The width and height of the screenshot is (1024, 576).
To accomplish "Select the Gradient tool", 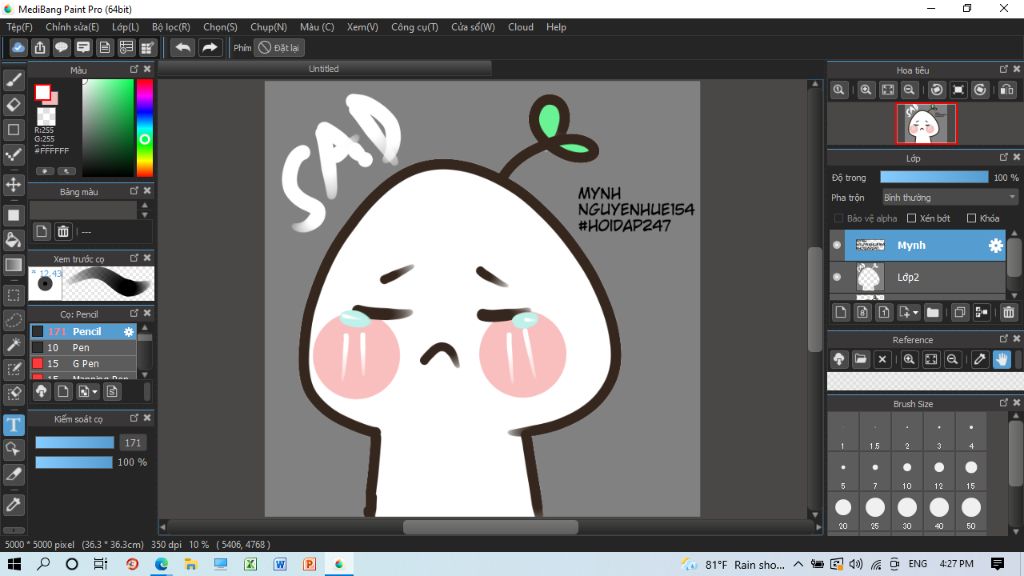I will tap(14, 264).
